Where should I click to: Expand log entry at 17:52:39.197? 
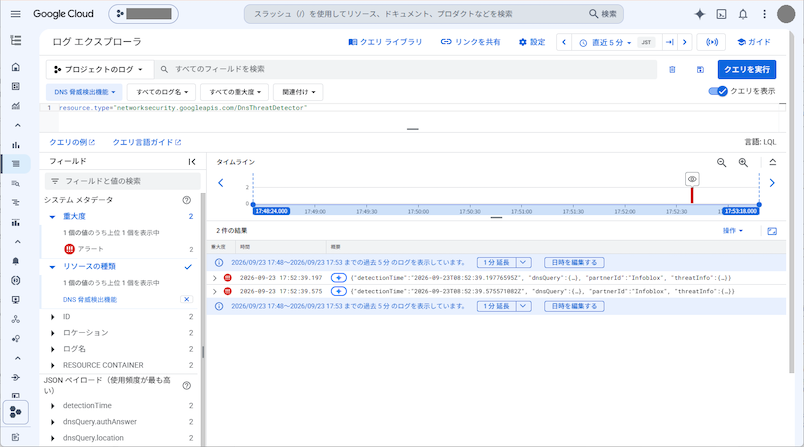(x=215, y=278)
